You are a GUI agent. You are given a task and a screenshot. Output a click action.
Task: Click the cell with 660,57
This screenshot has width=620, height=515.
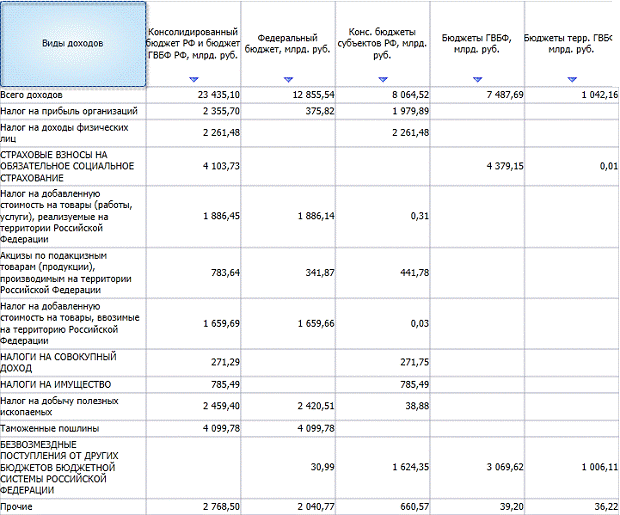coord(383,507)
